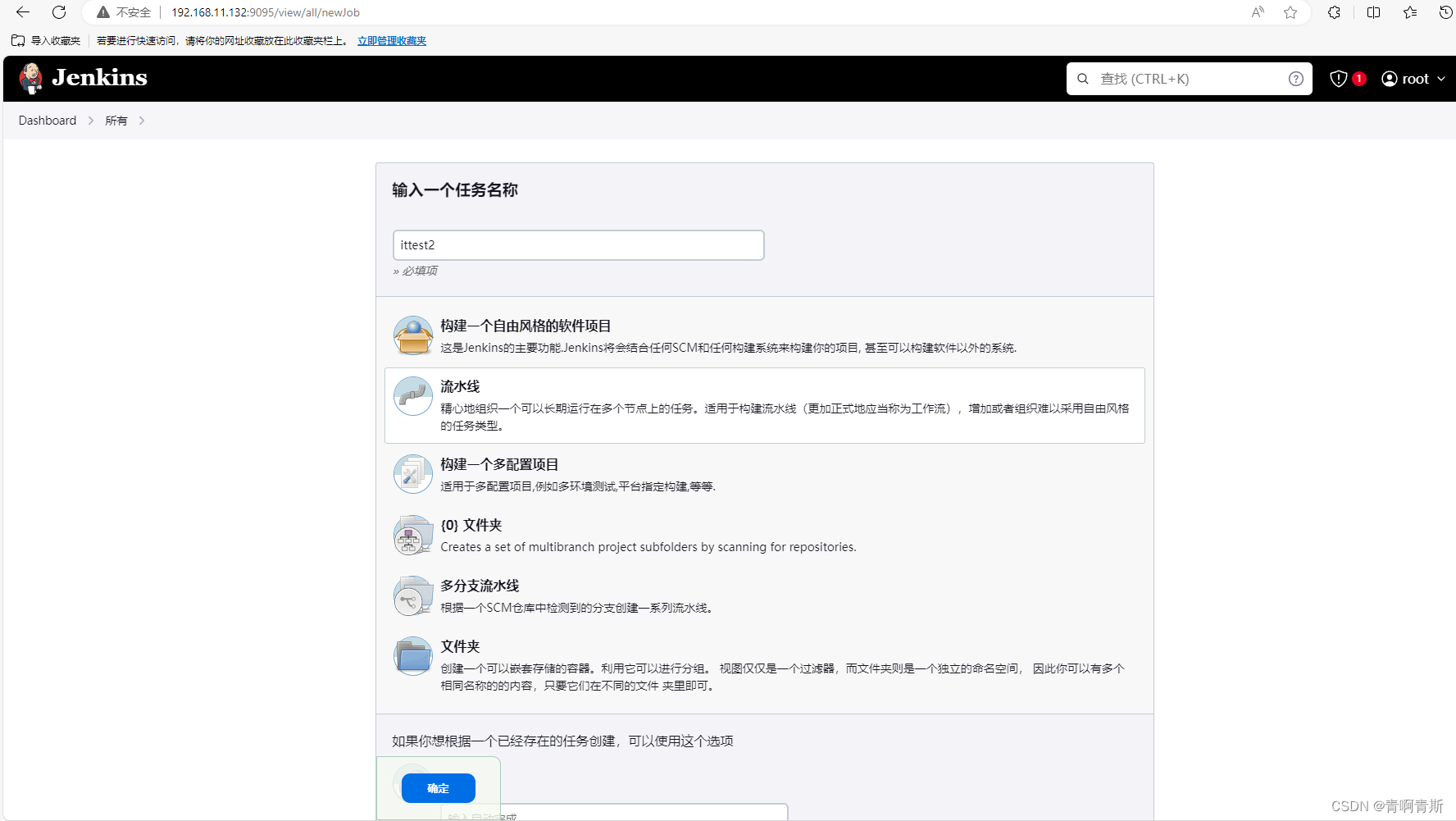Click the browser address bar URL
1456x821 pixels.
266,12
